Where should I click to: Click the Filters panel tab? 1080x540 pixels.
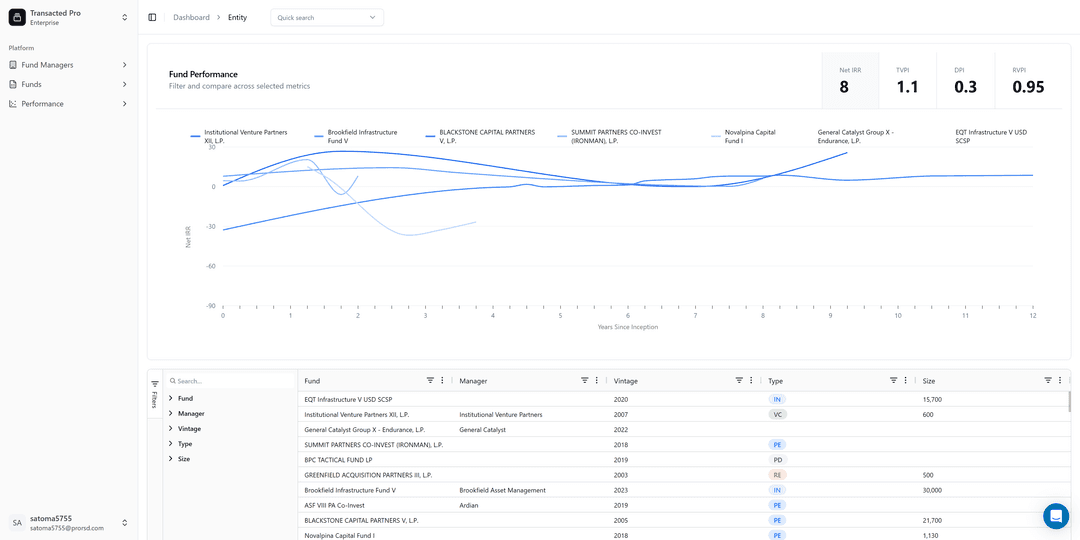[x=154, y=394]
